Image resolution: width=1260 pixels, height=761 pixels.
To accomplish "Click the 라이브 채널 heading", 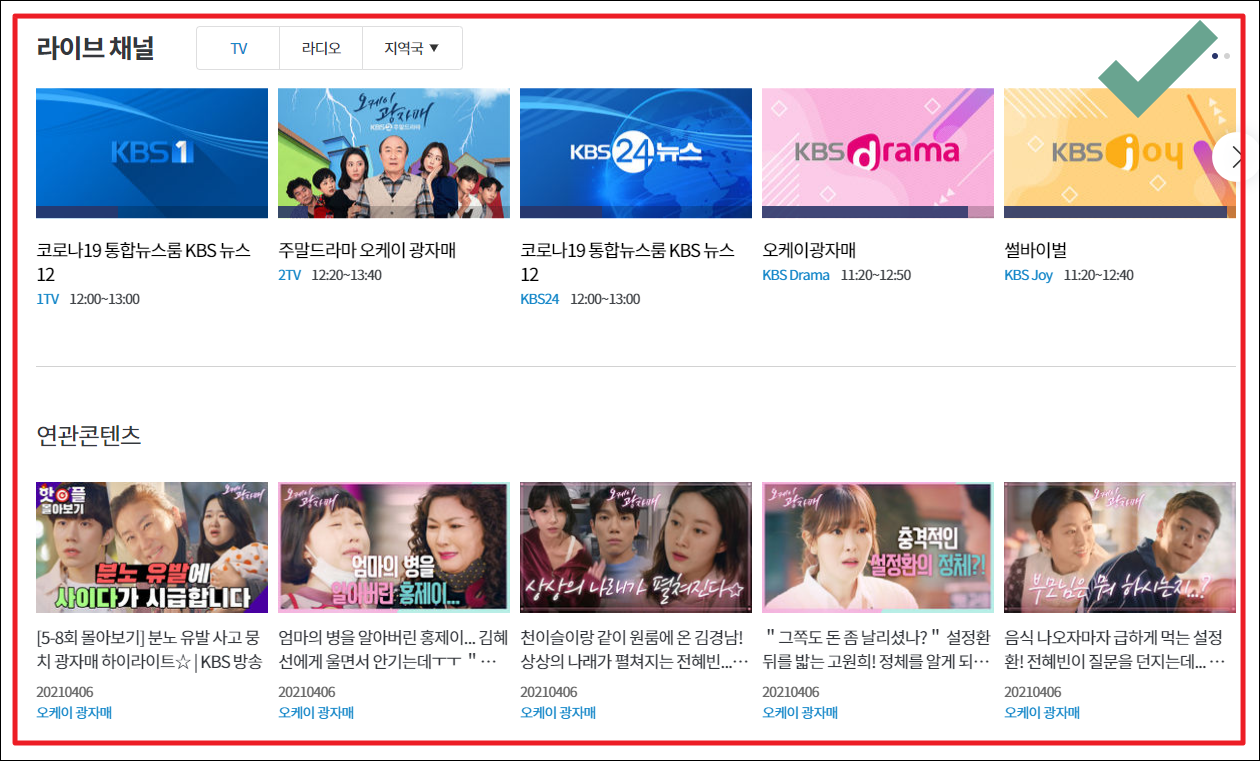I will (x=95, y=48).
